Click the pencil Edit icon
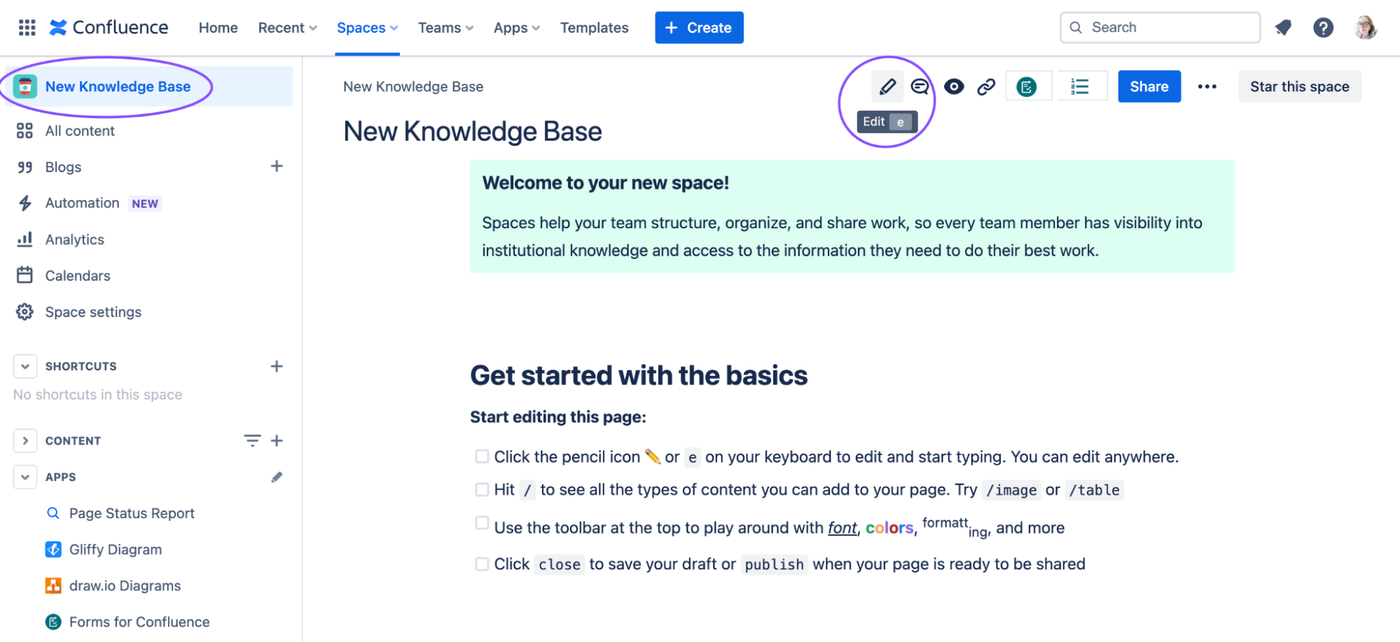Image resolution: width=1400 pixels, height=642 pixels. click(887, 87)
